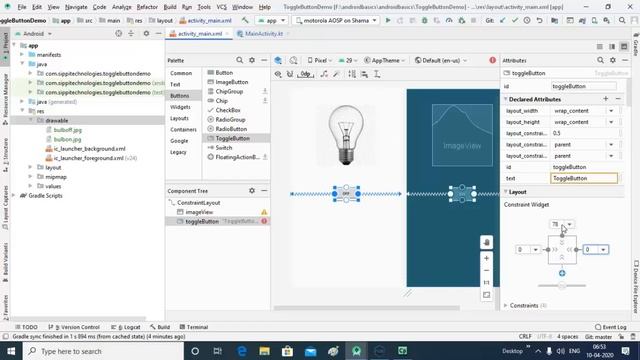Toggle autoconnect magnet icon
The image size is (640, 360).
pos(290,74)
